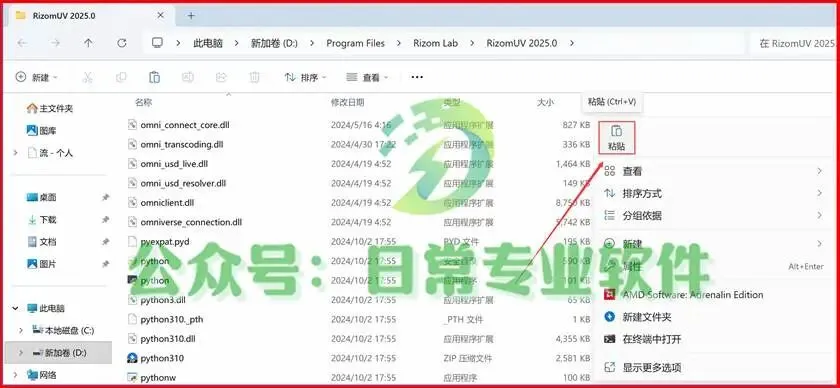Click the Cut scissors toolbar icon

(87, 78)
